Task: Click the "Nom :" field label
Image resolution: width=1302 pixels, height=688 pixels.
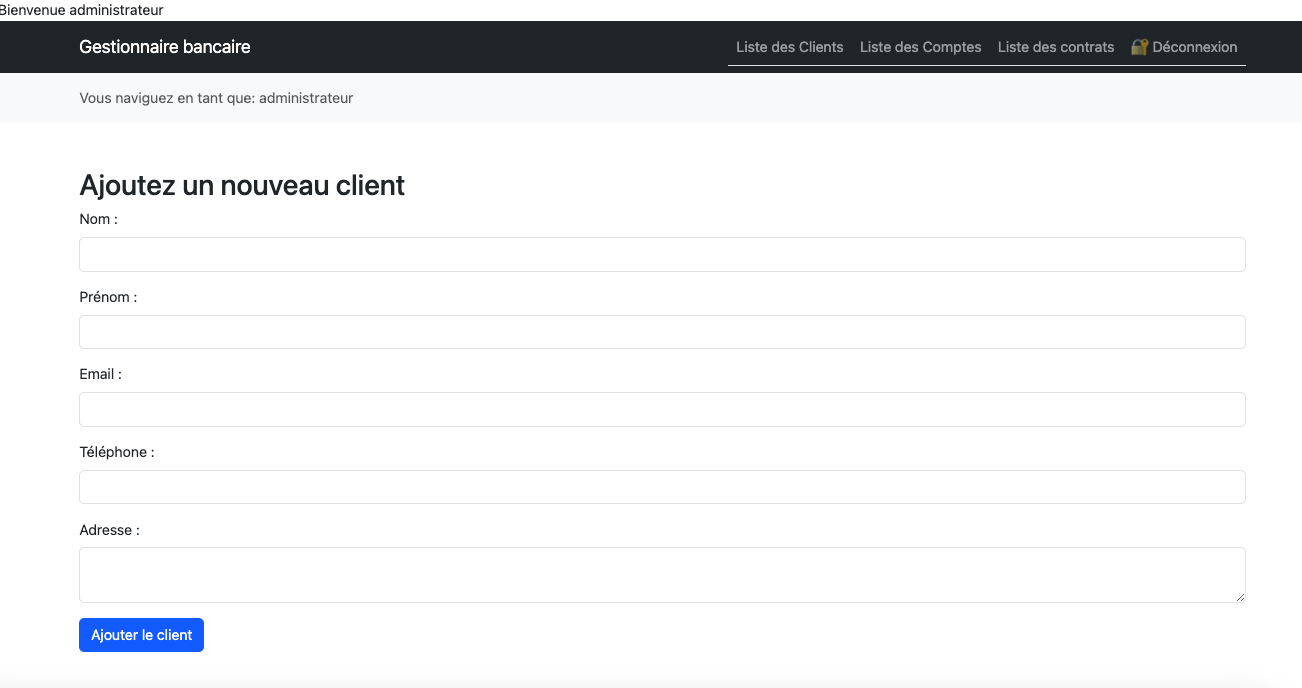Action: (x=98, y=219)
